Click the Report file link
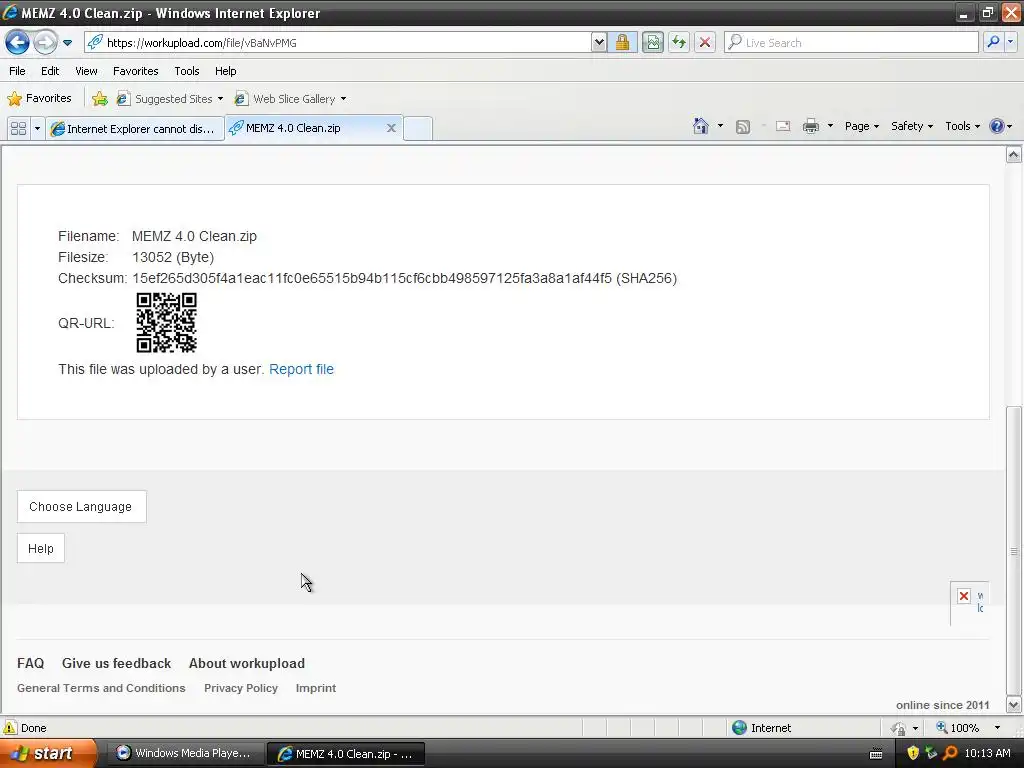The width and height of the screenshot is (1024, 768). pyautogui.click(x=301, y=369)
